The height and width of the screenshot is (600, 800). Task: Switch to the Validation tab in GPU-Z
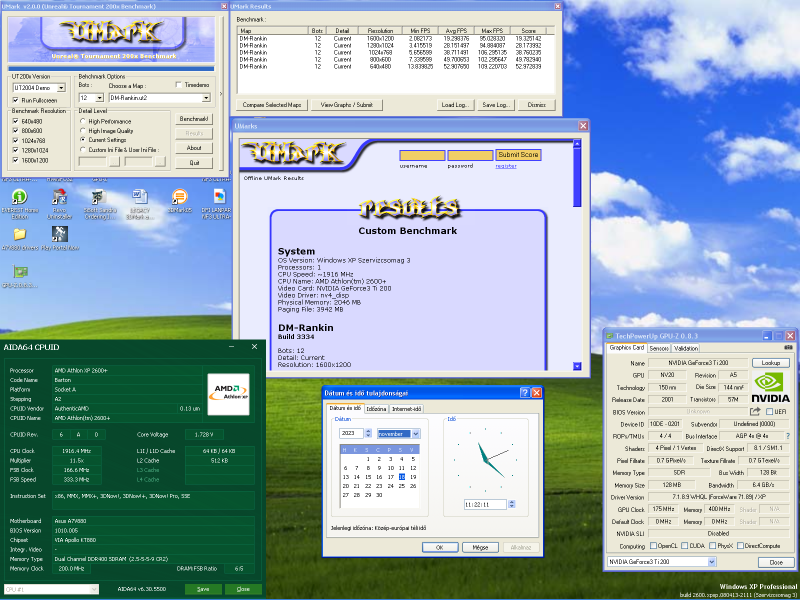coord(685,348)
